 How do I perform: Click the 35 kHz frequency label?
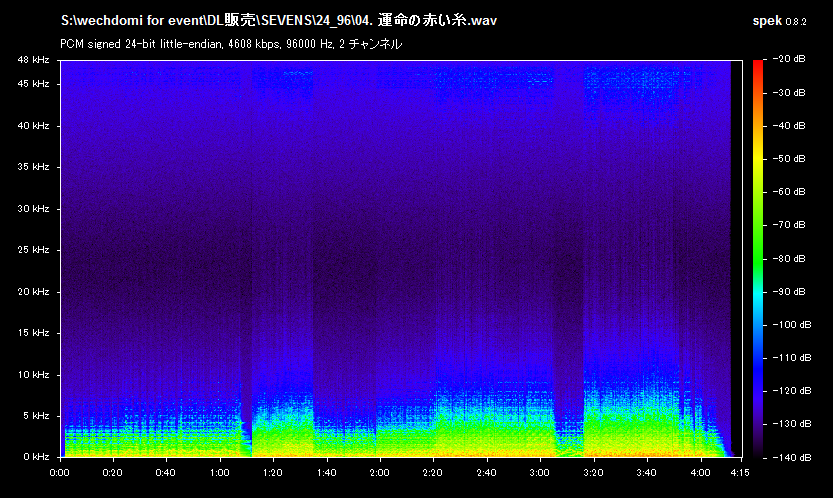click(33, 167)
